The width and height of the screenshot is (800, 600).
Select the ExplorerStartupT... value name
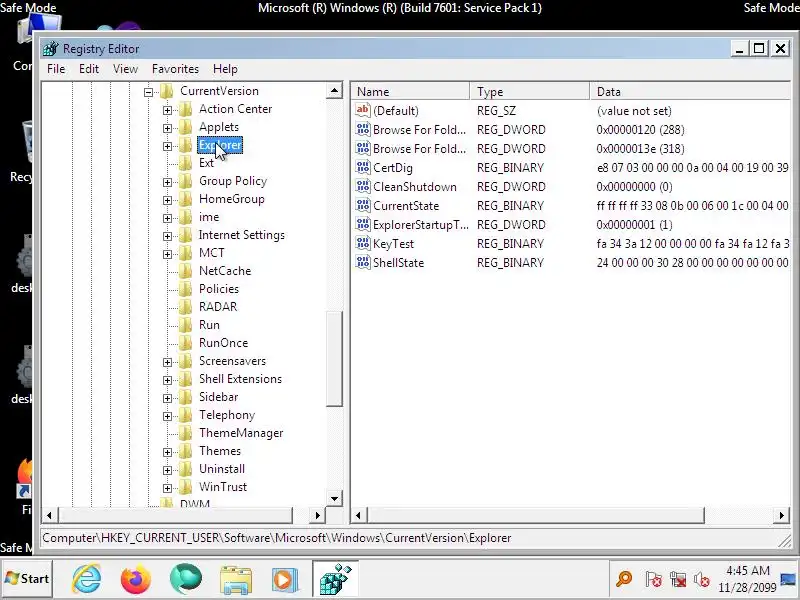(x=420, y=225)
